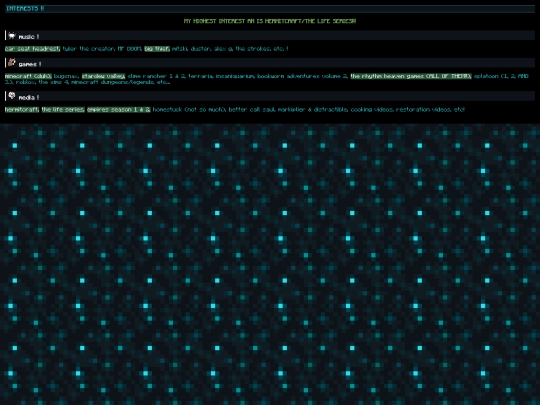Click the highlighted "minecraft (duh)" text
The height and width of the screenshot is (405, 540).
(28, 76)
